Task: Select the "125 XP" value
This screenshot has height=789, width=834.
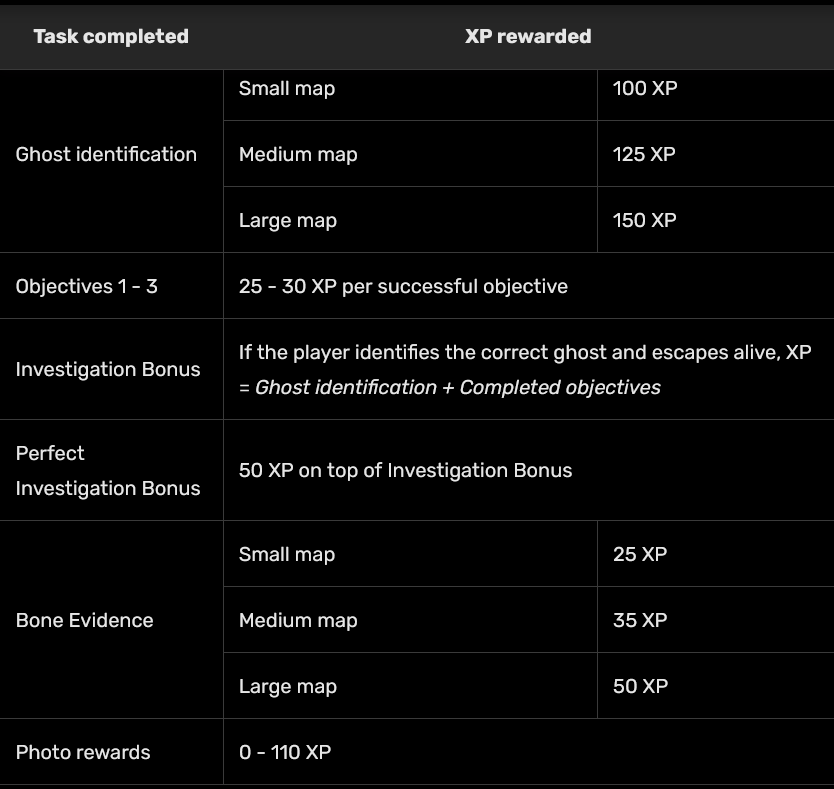Action: (643, 154)
